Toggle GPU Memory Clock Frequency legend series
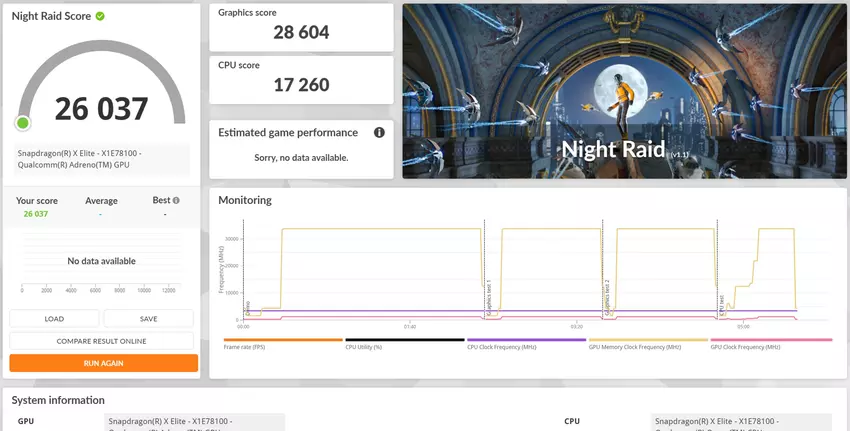The width and height of the screenshot is (850, 431). click(x=635, y=347)
